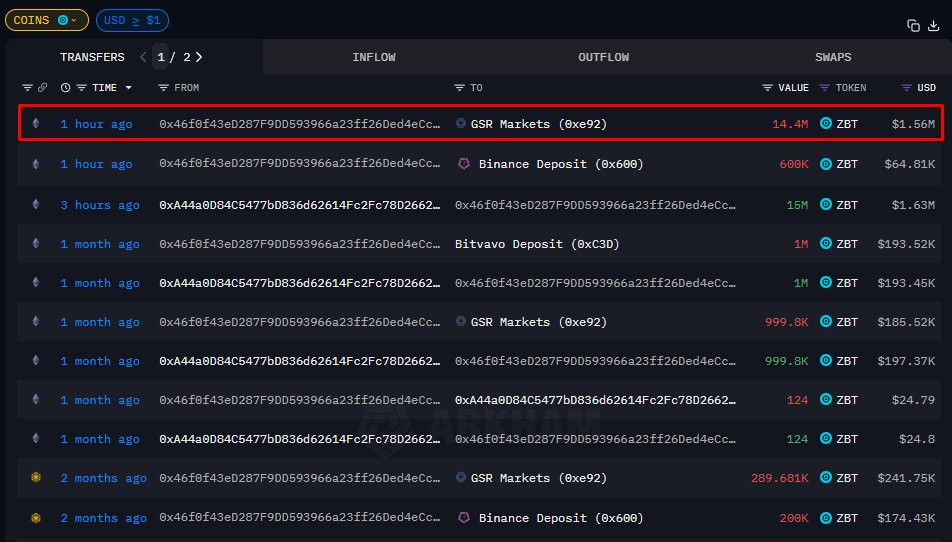Click the USD amount $174.43K
952x542 pixels.
(x=906, y=518)
